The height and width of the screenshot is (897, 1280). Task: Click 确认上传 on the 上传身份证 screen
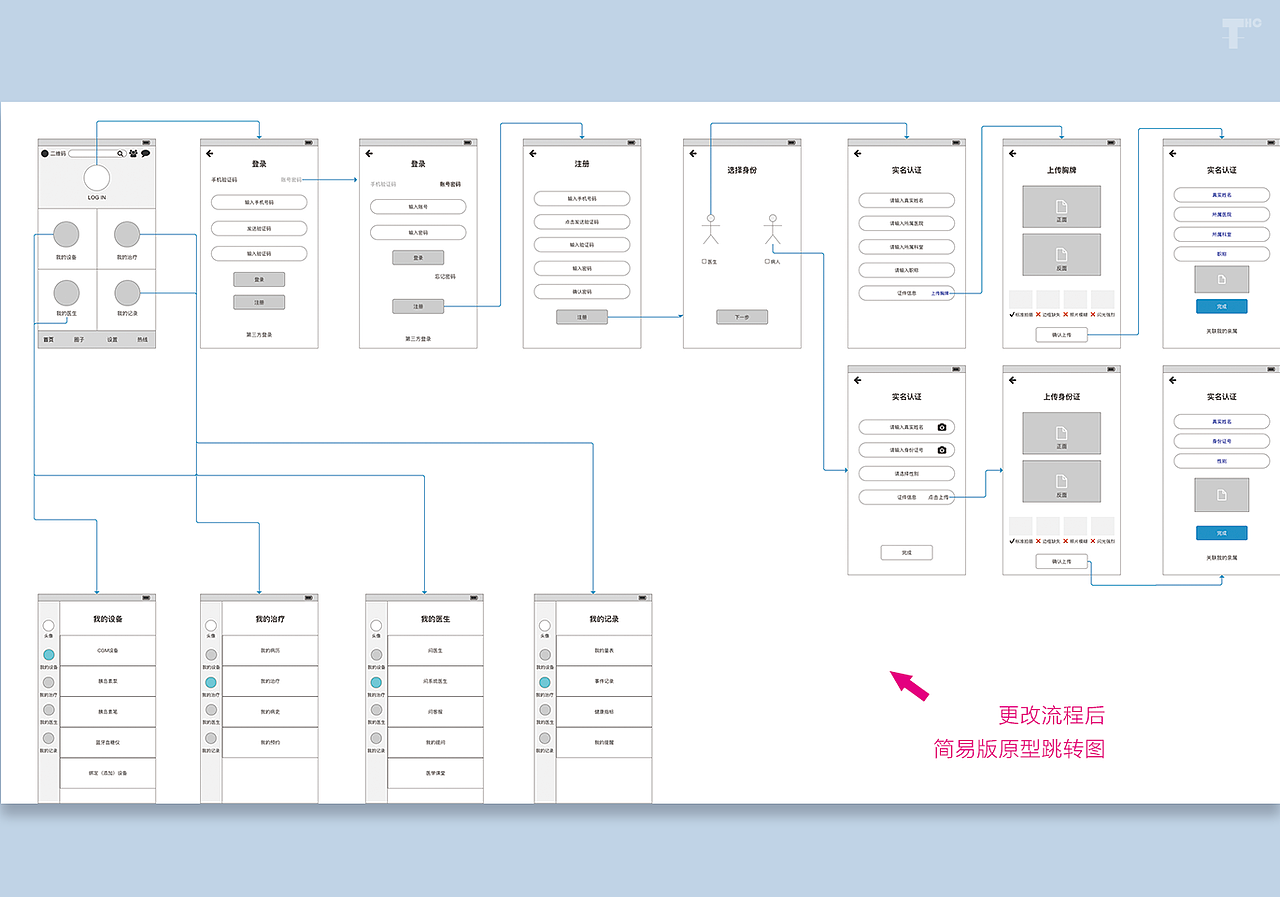pyautogui.click(x=1061, y=561)
